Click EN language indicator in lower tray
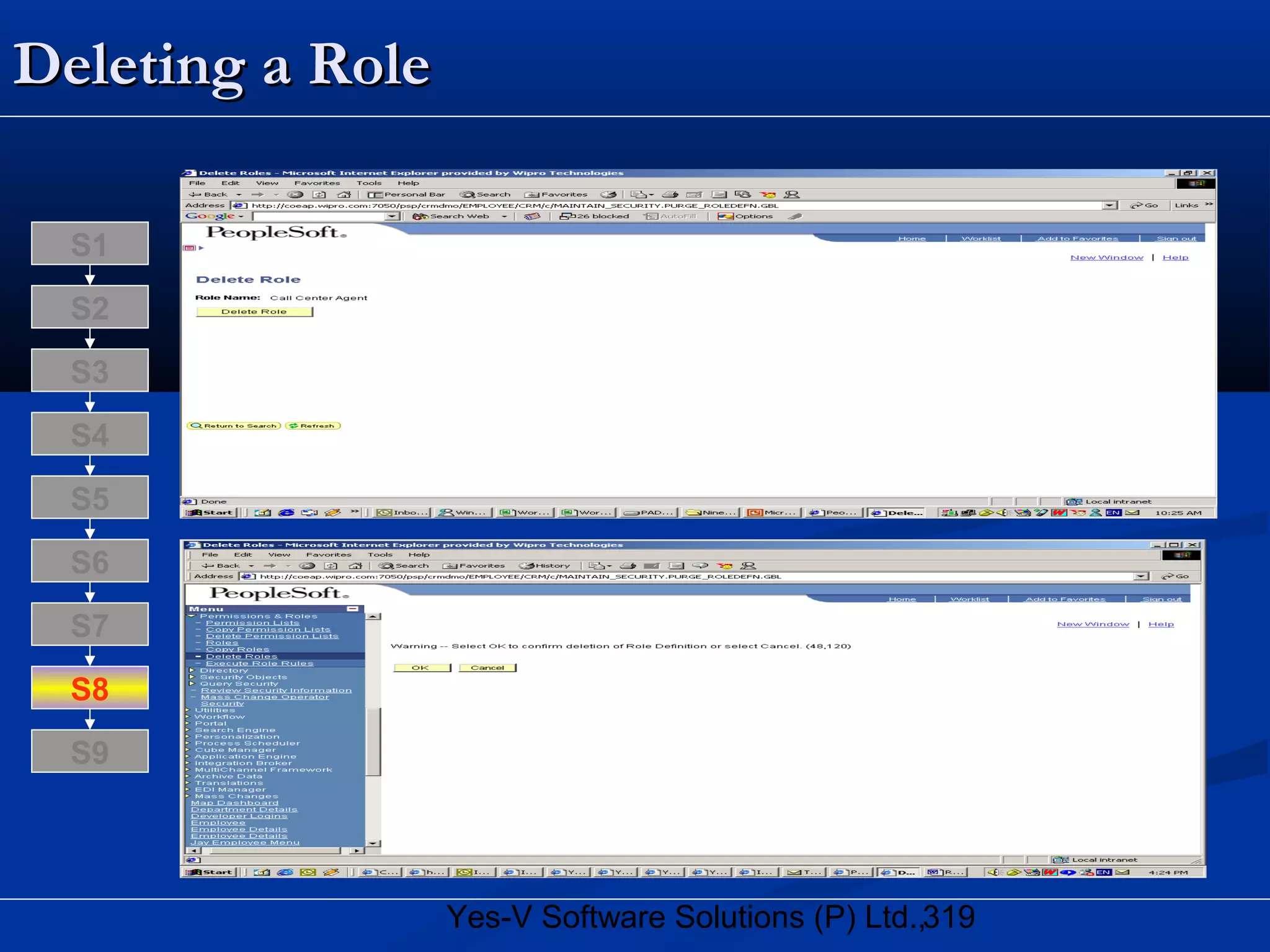The image size is (1270, 952). tap(1103, 872)
